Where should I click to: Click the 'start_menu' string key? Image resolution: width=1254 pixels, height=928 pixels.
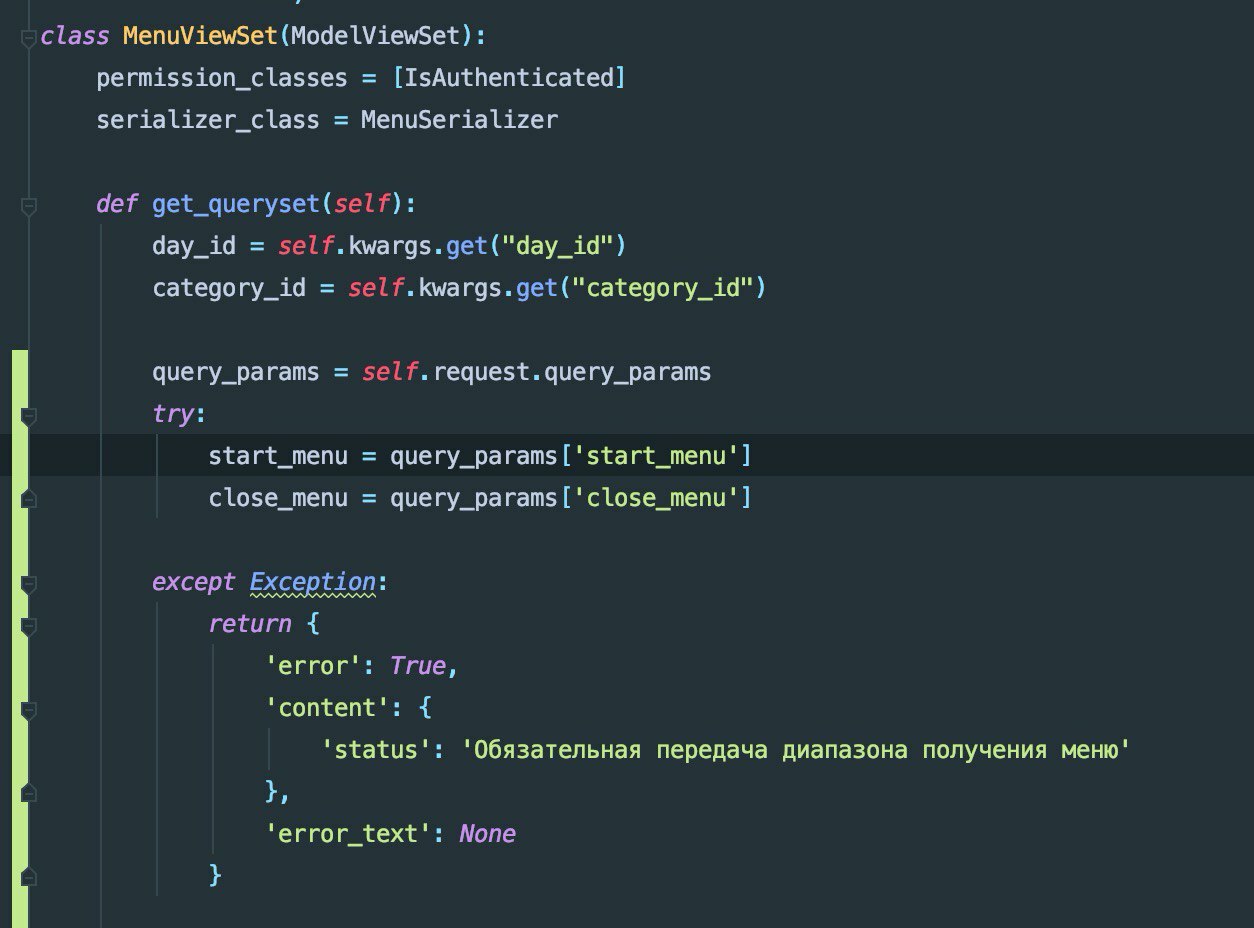[x=655, y=456]
